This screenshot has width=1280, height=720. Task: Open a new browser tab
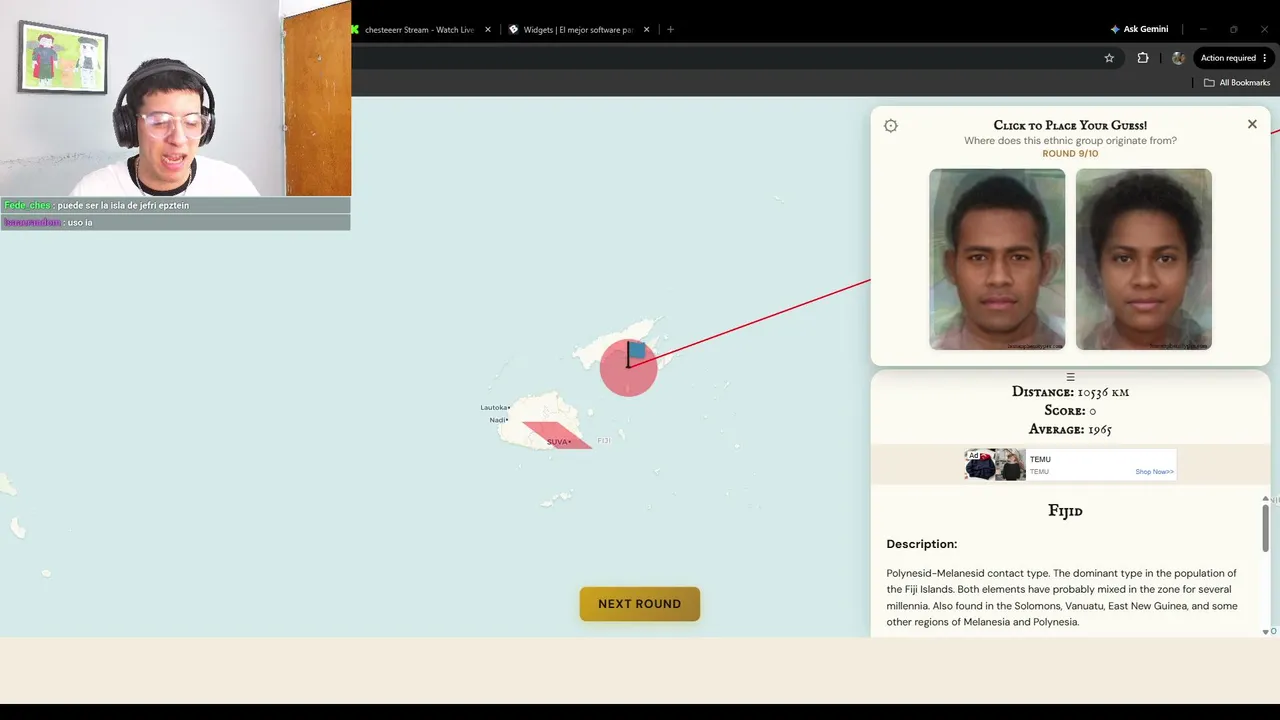(x=670, y=30)
